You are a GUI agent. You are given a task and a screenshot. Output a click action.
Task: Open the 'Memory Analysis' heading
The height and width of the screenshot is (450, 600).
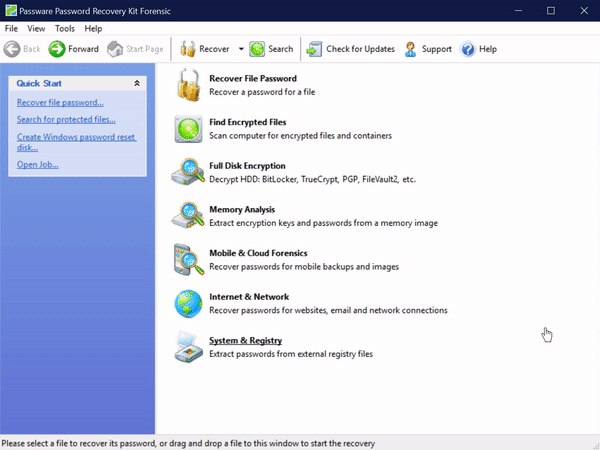tap(242, 209)
